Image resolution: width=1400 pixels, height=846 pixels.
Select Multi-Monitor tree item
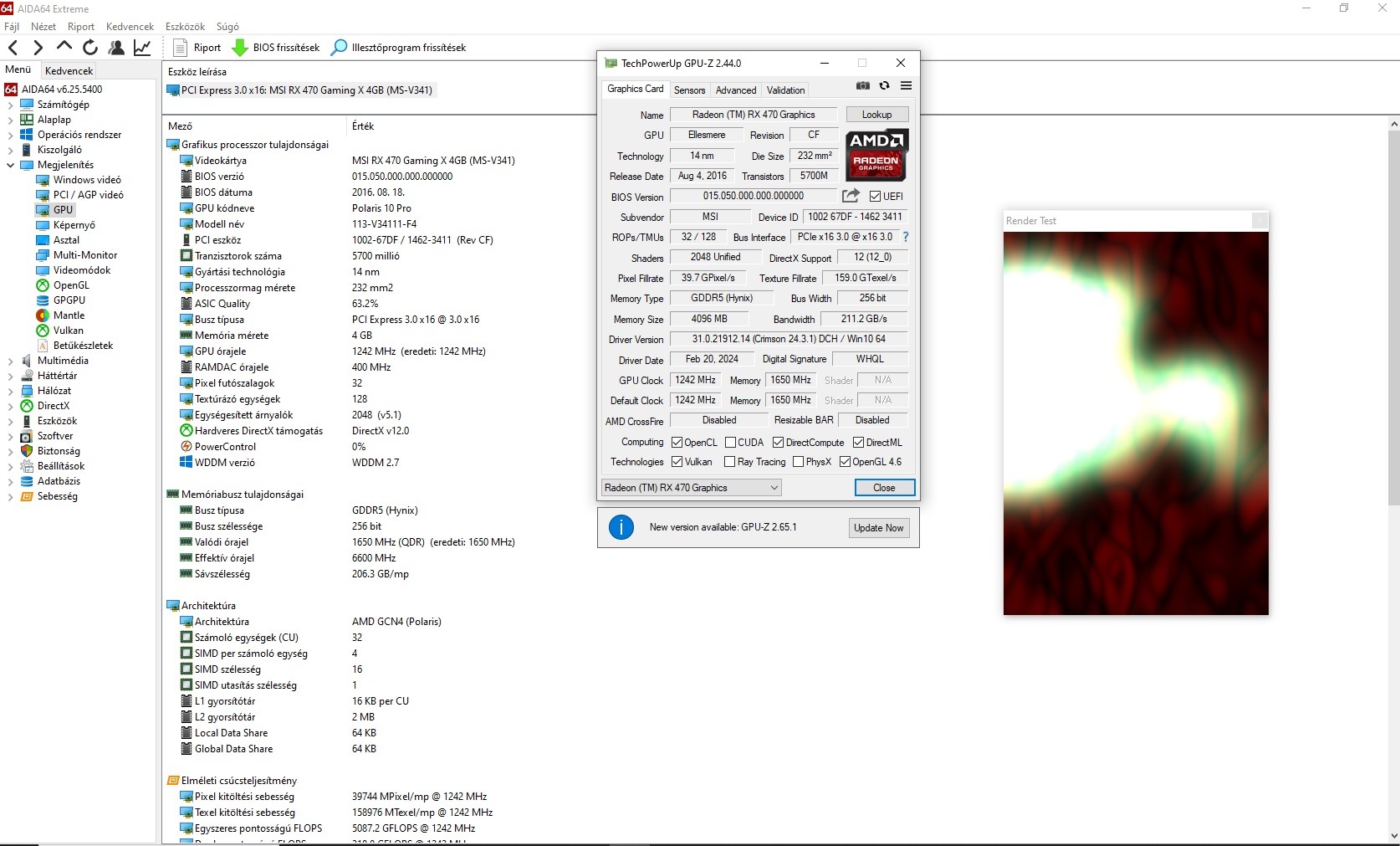pyautogui.click(x=85, y=255)
